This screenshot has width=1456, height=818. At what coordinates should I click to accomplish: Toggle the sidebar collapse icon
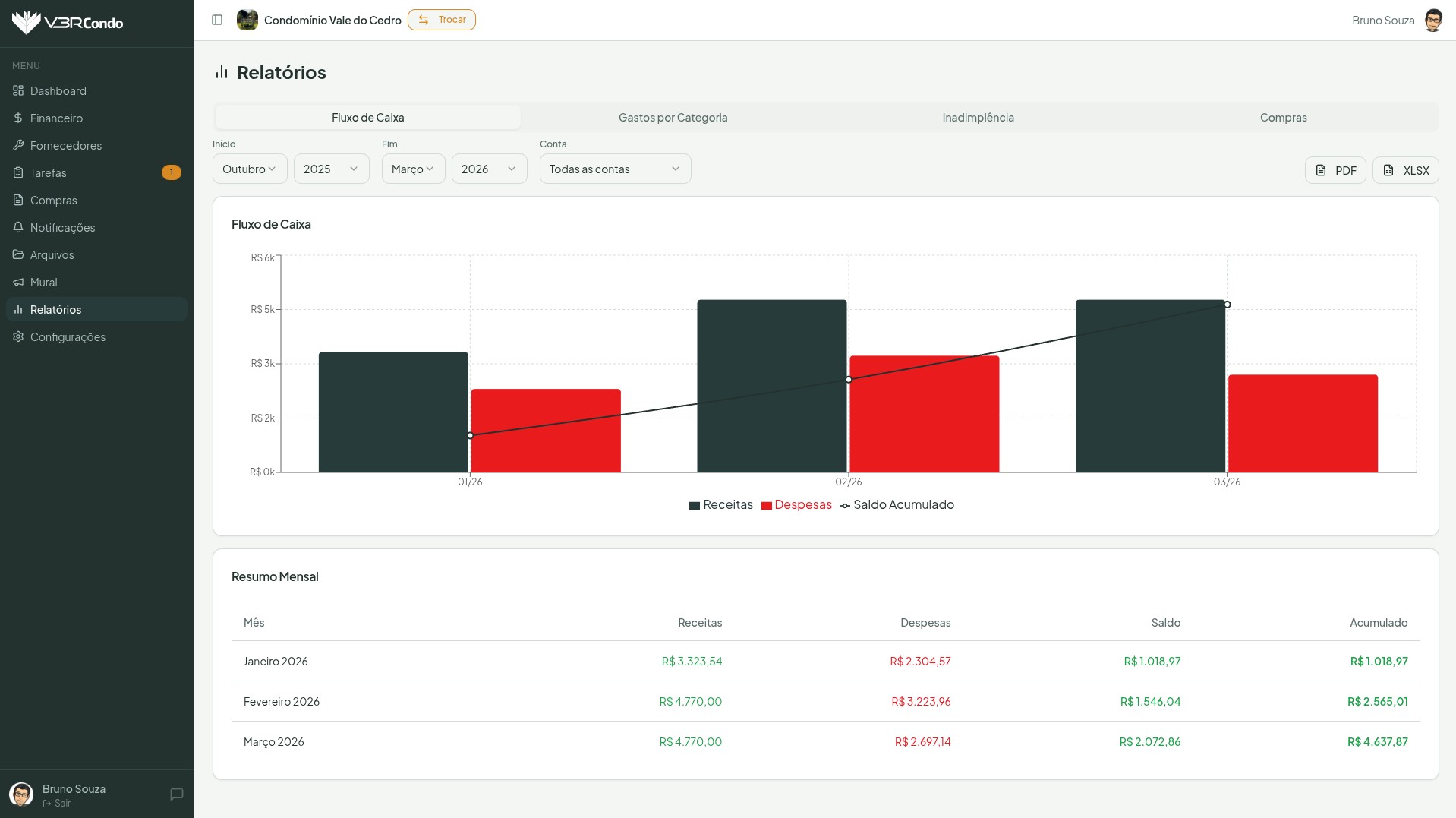coord(217,20)
